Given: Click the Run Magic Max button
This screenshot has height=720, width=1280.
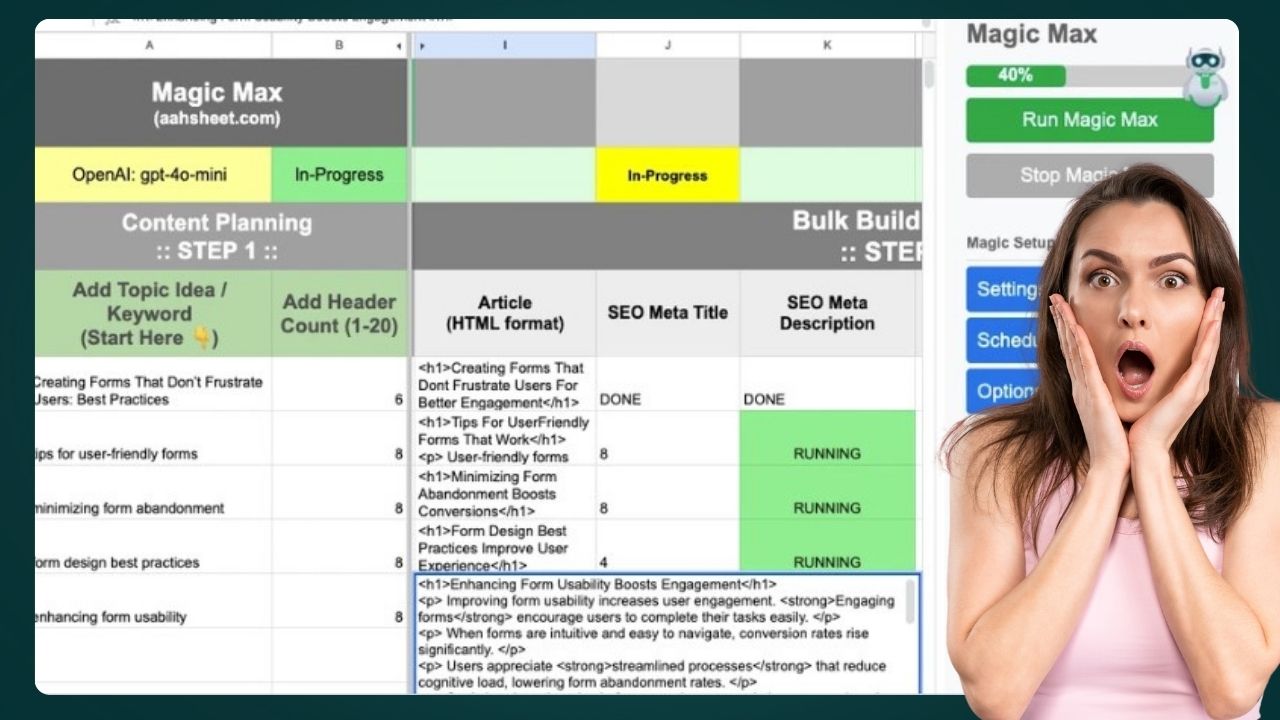Looking at the screenshot, I should (x=1089, y=120).
